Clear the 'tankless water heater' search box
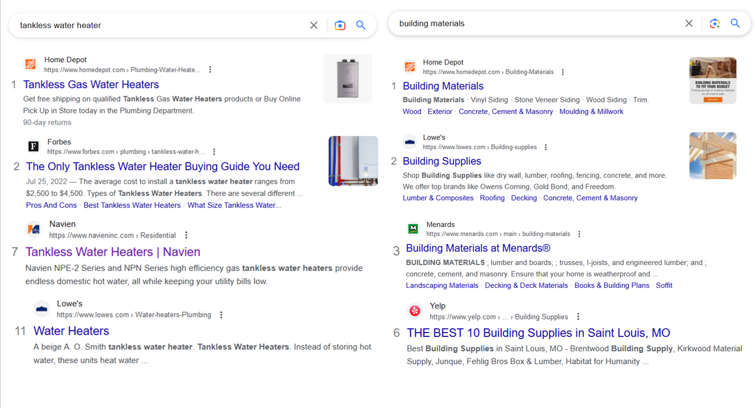 point(313,25)
